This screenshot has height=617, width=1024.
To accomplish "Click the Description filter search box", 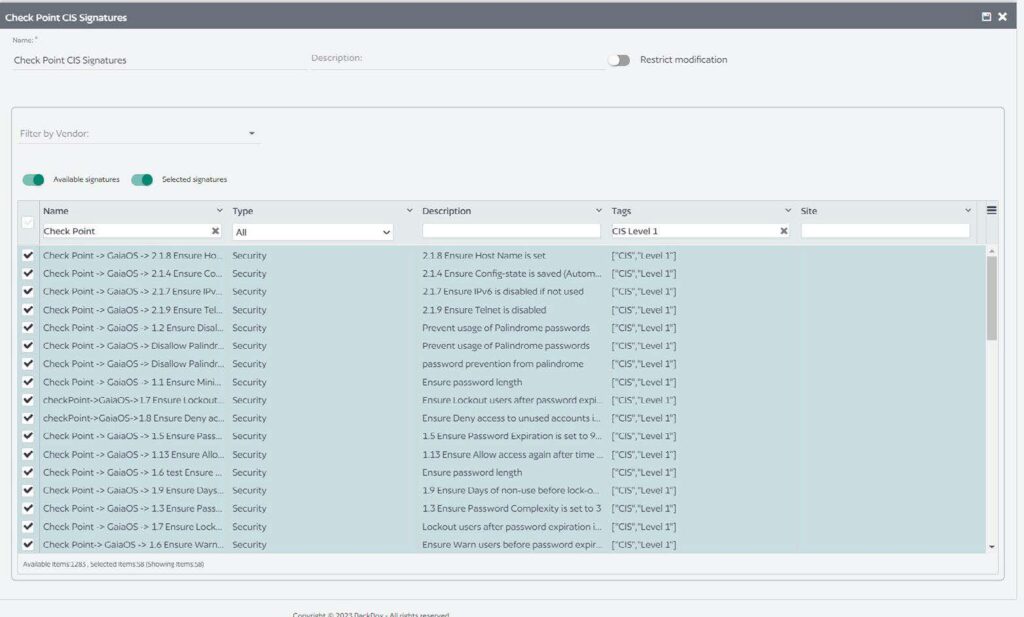I will coord(511,230).
